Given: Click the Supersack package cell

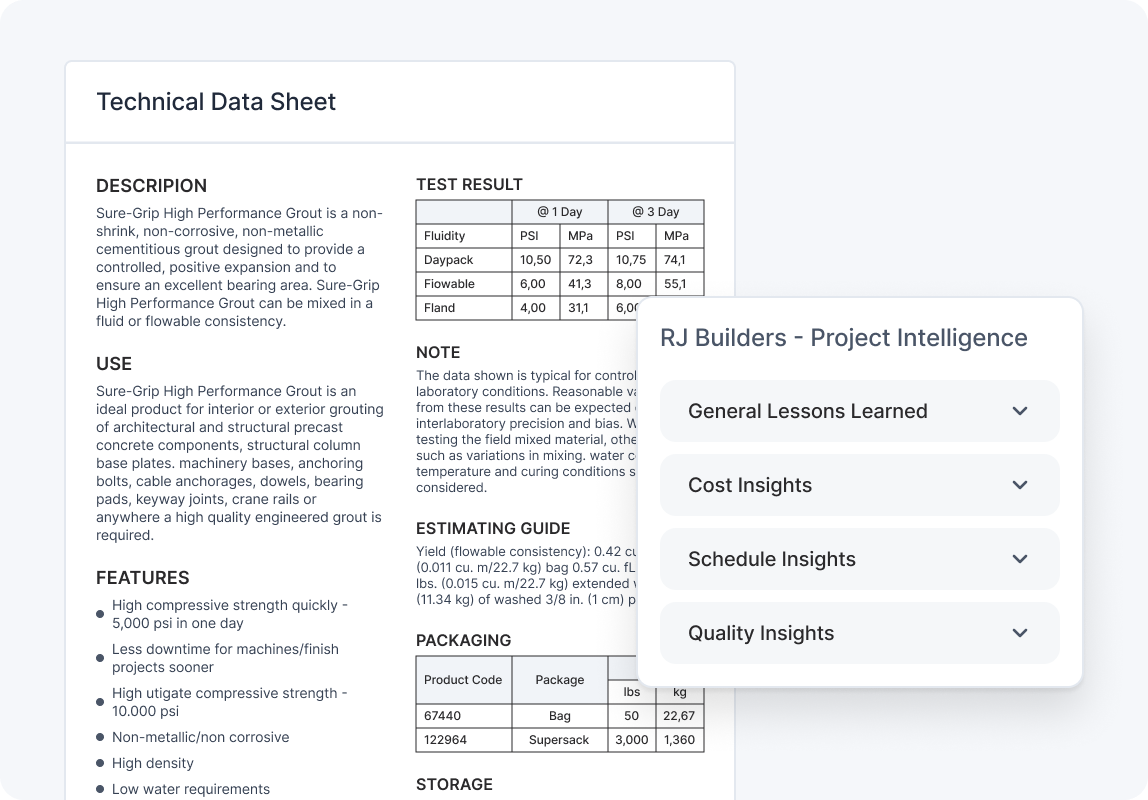Looking at the screenshot, I should (x=559, y=740).
